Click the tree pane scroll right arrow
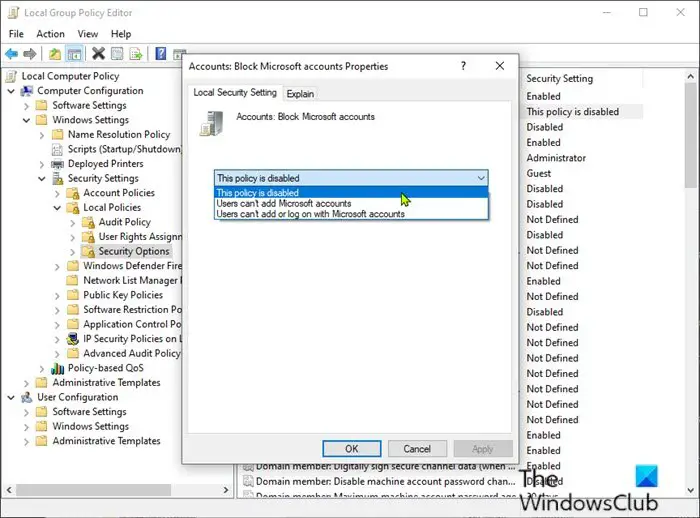The image size is (700, 518). pos(226,490)
